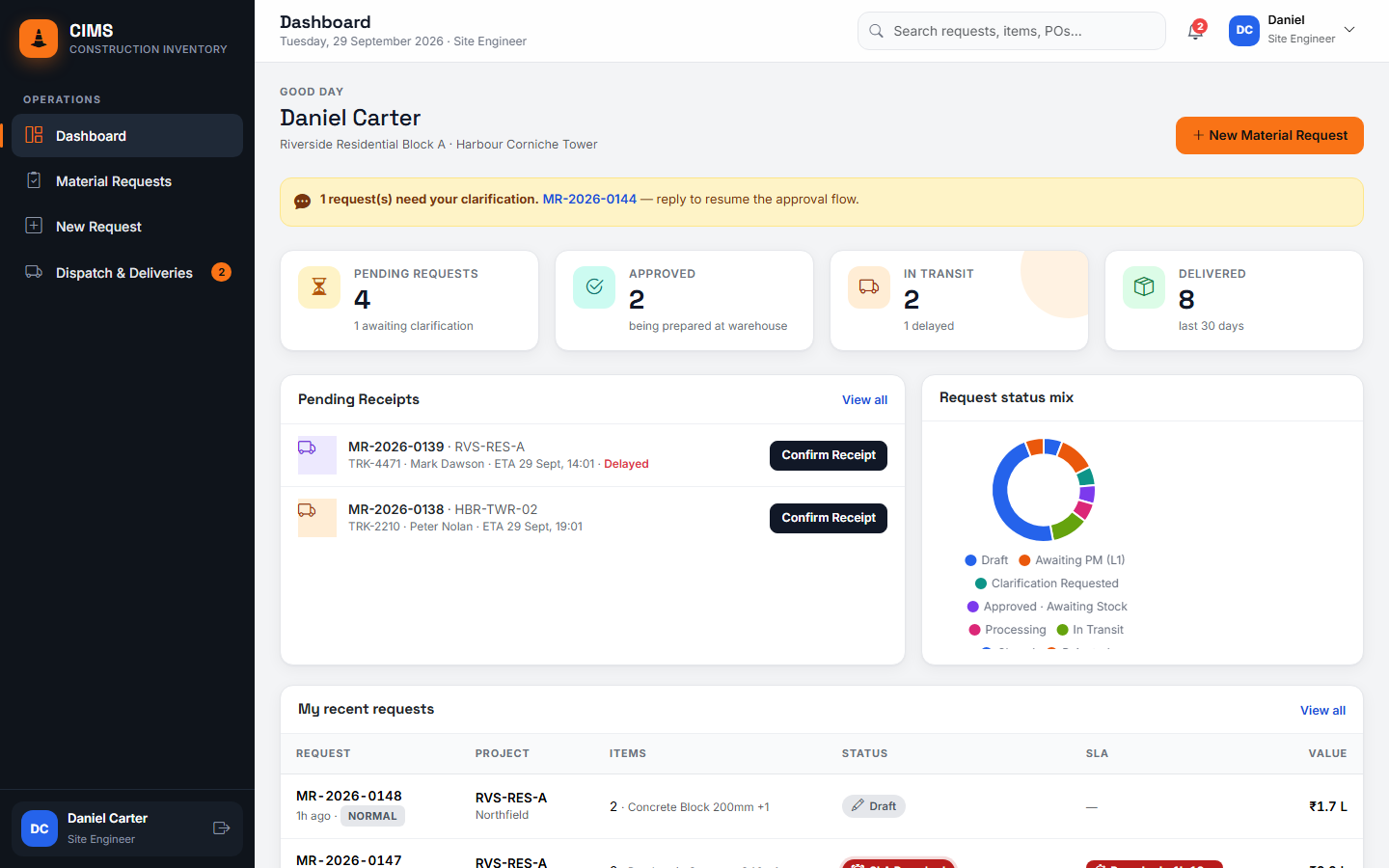Open Dispatch & Deliveries in sidebar
This screenshot has width=1389, height=868.
point(127,273)
